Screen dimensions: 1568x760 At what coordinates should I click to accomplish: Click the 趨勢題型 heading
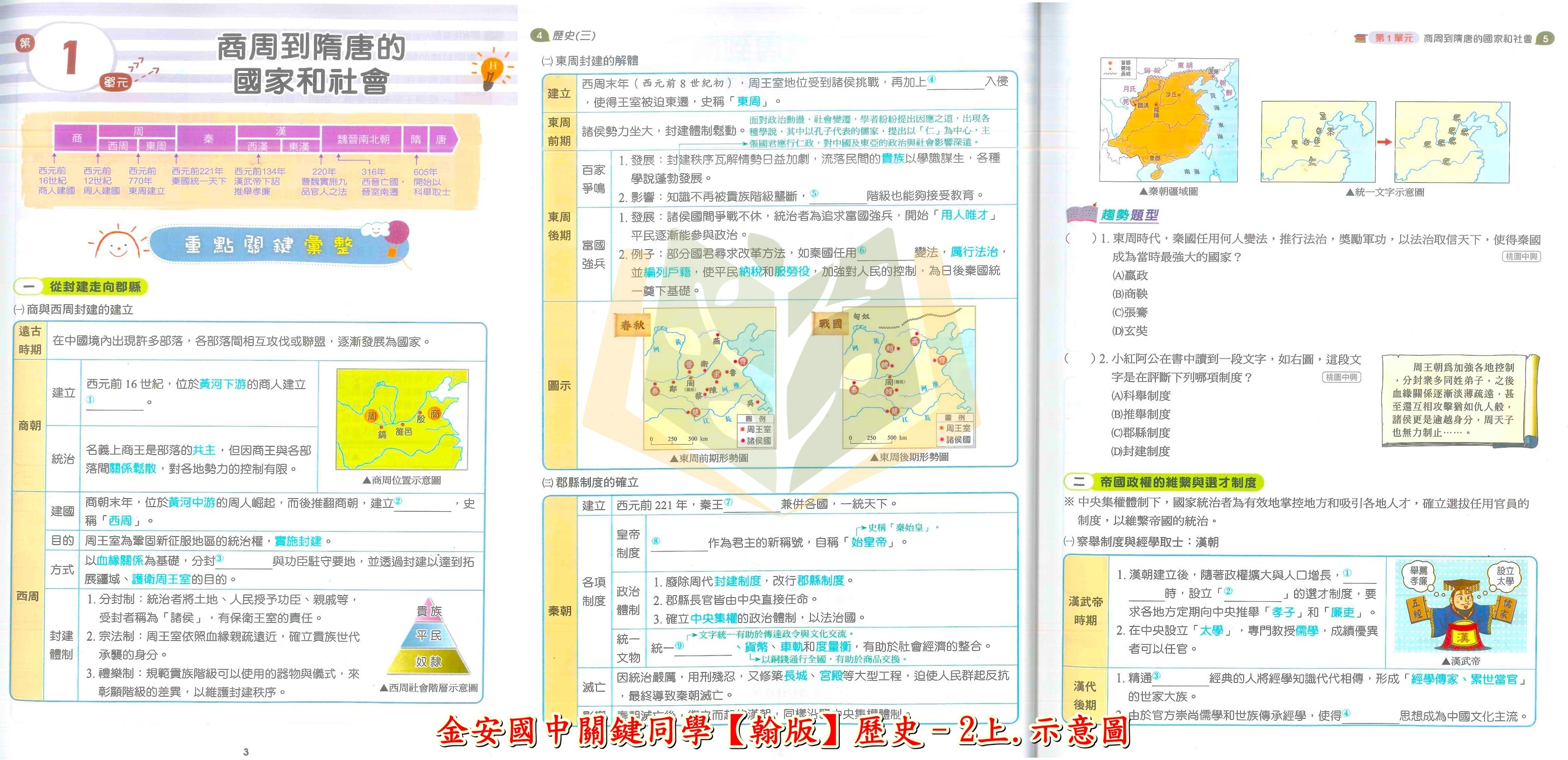click(x=1129, y=214)
